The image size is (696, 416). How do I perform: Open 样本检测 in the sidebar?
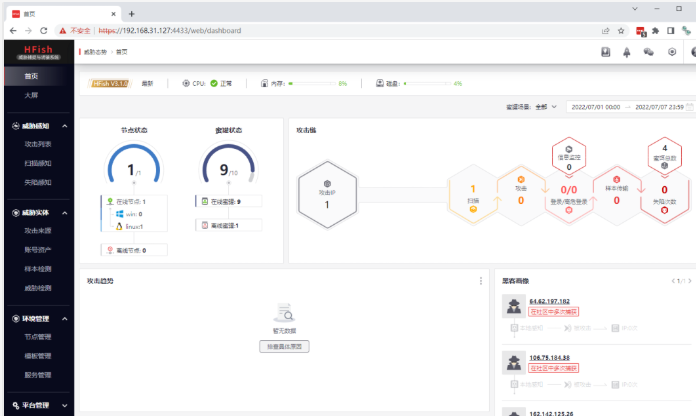[38, 269]
